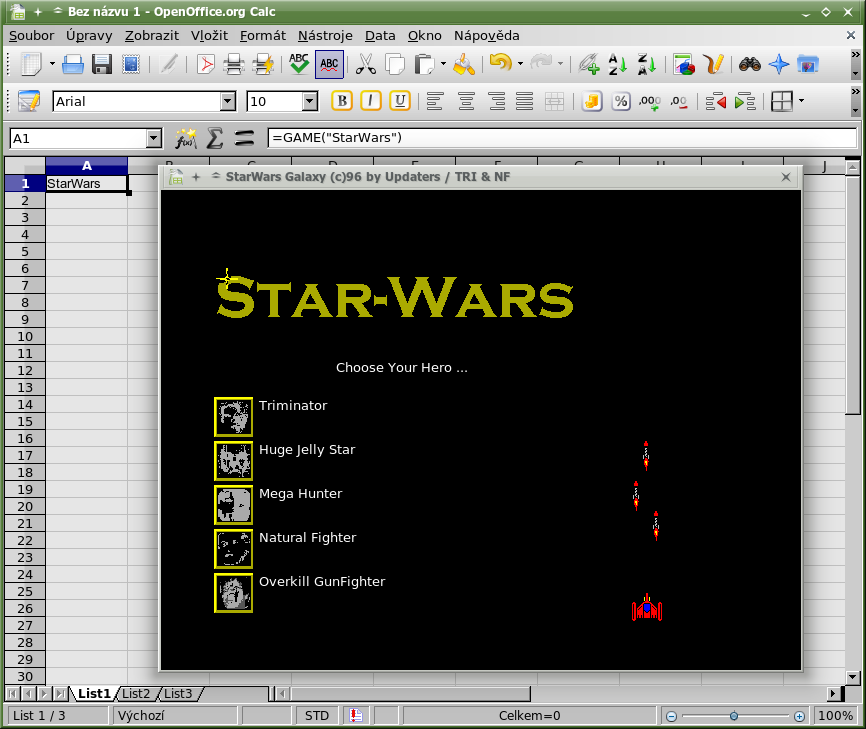
Task: Decrease indent with the red arrow icon
Action: pos(716,102)
